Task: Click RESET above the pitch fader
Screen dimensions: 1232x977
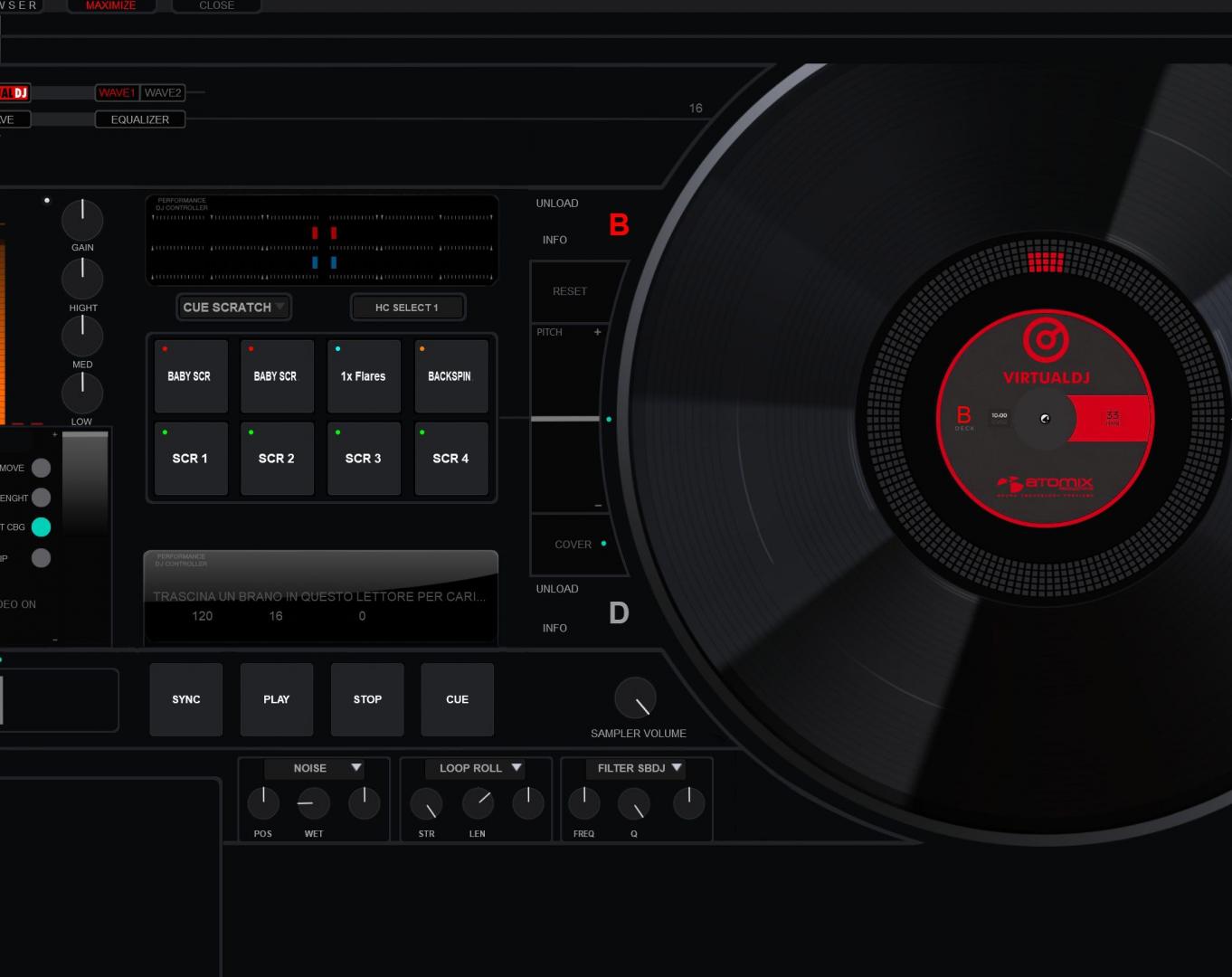Action: 568,291
